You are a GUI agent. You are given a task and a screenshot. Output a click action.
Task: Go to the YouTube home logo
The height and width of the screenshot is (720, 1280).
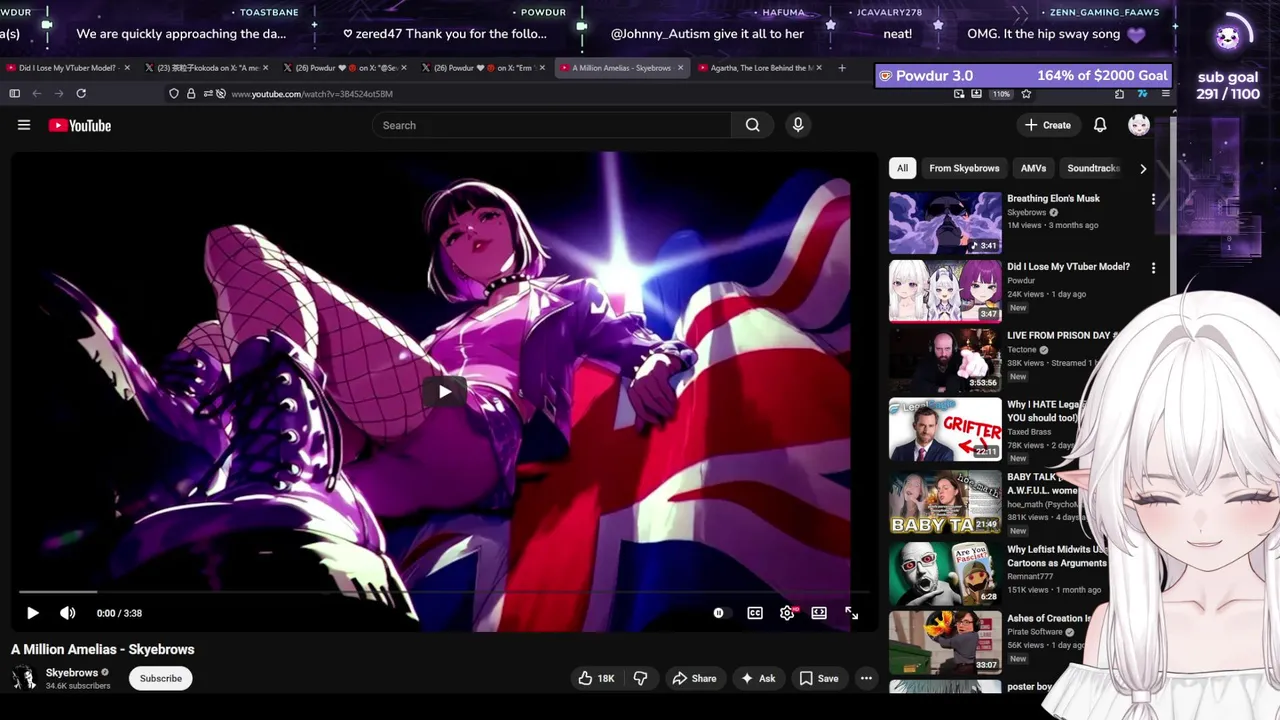click(79, 125)
